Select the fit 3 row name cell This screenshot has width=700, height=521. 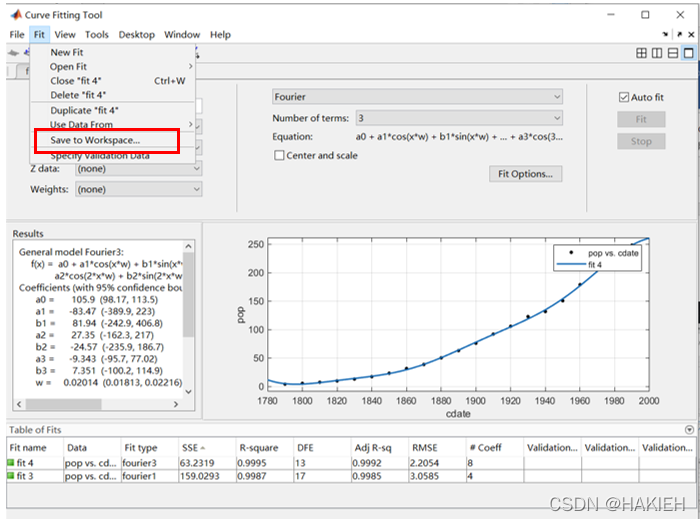(x=35, y=476)
